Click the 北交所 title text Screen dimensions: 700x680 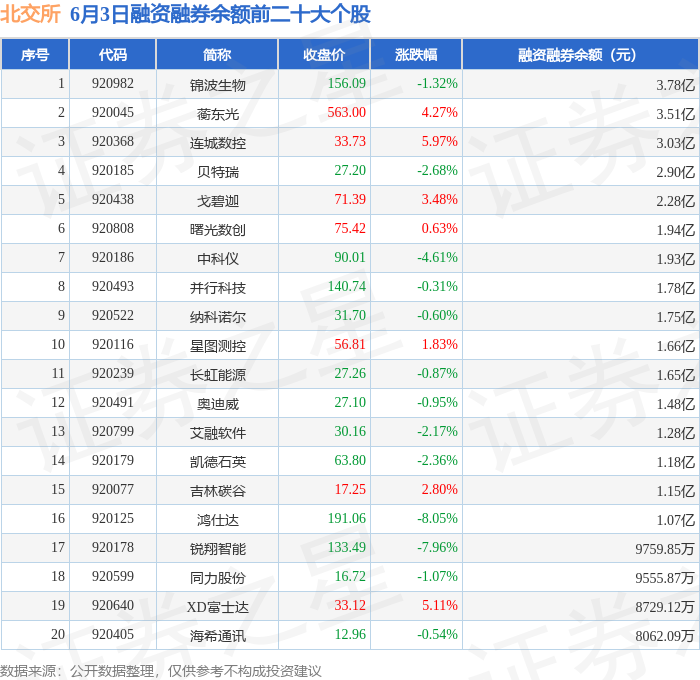pyautogui.click(x=30, y=14)
